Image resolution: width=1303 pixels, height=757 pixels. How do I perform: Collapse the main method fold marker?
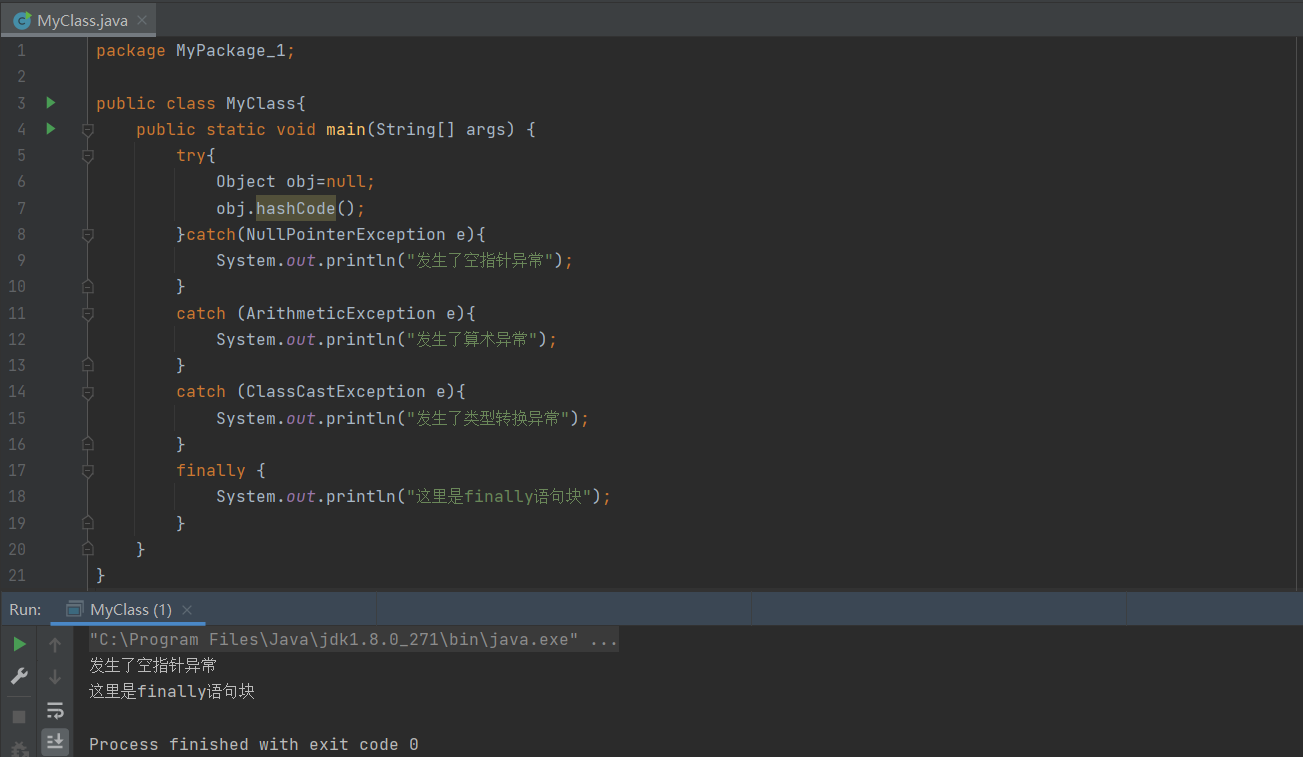click(88, 130)
